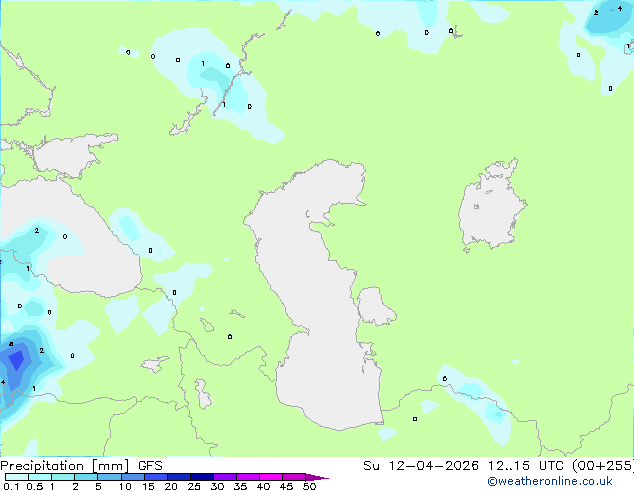This screenshot has height=490, width=634.
Task: Click the over-50 mm arrow tip of legend
Action: pos(317,477)
